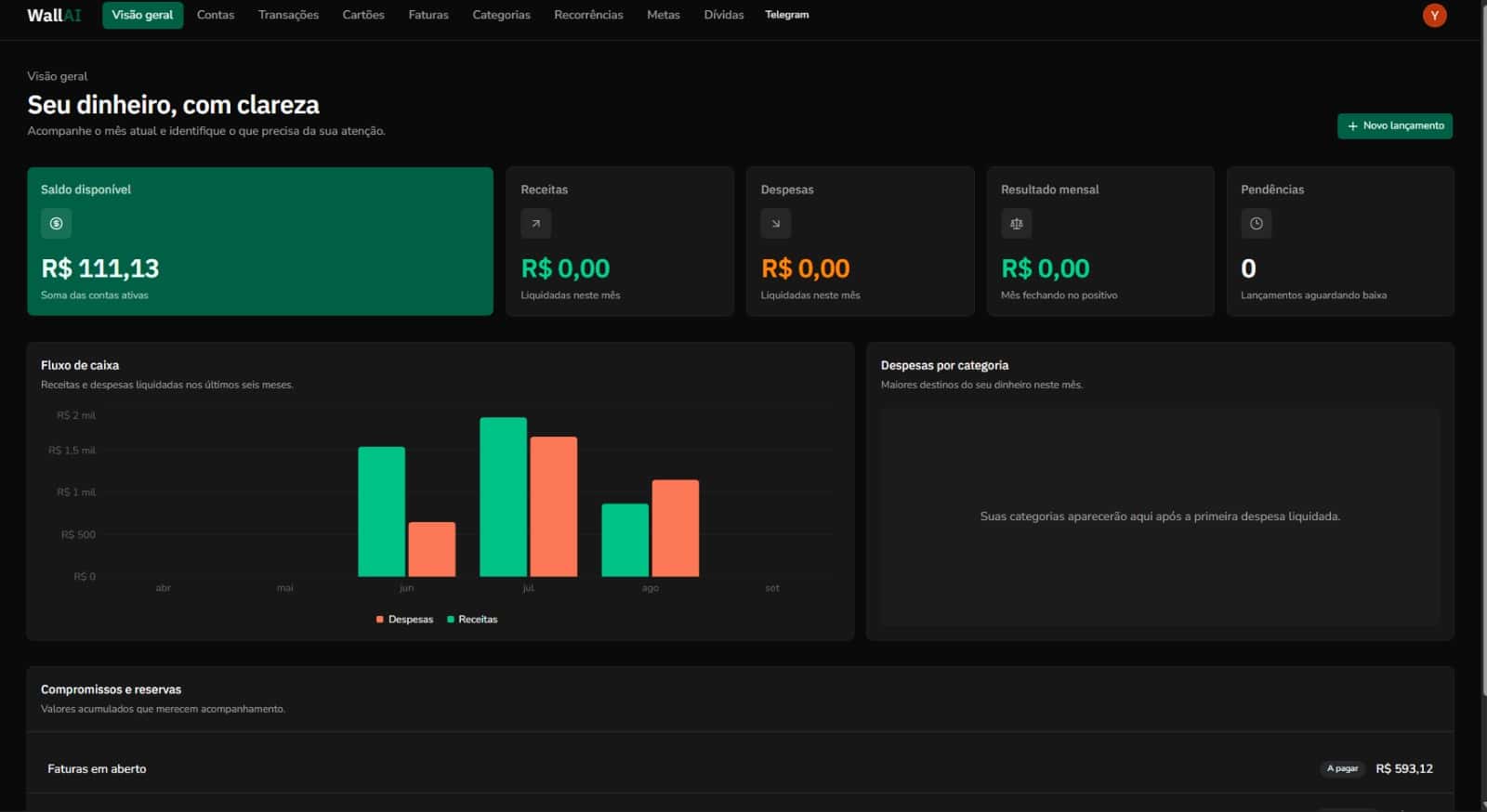Screen dimensions: 1487x812
Task: Open the Cartões tab
Action: 363,15
